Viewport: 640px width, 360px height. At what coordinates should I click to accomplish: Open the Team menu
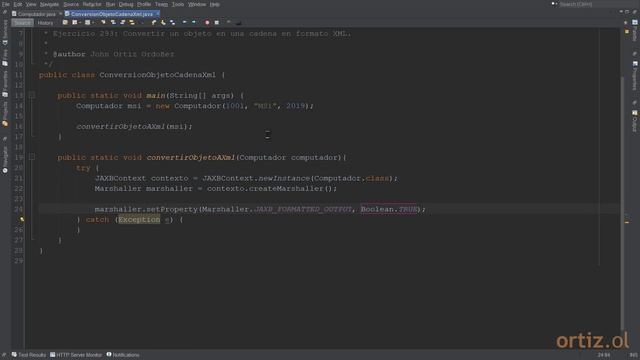tap(161, 4)
